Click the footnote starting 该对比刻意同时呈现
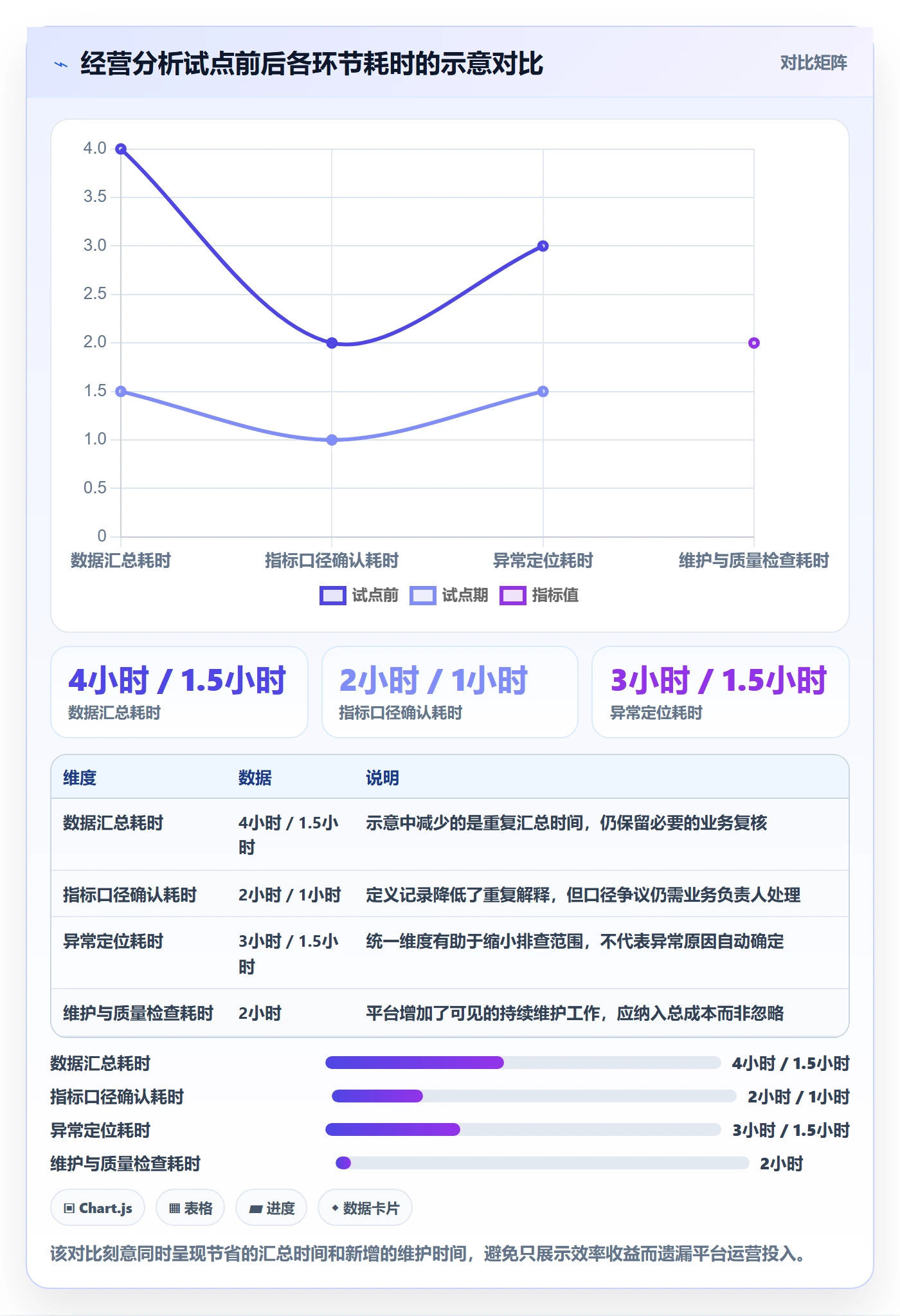Viewport: 900px width, 1316px height. pos(428,1254)
